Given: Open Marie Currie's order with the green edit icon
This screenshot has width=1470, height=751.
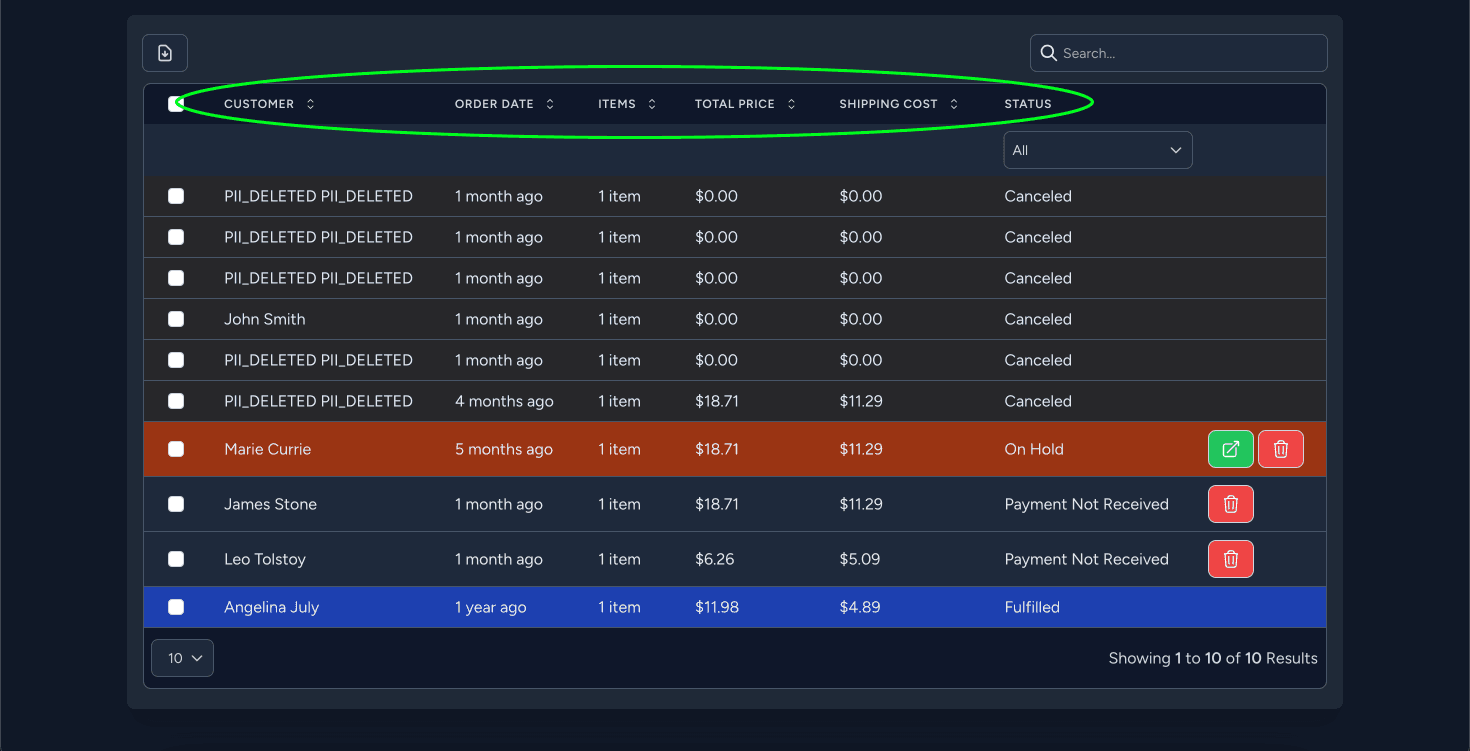Looking at the screenshot, I should [x=1230, y=449].
